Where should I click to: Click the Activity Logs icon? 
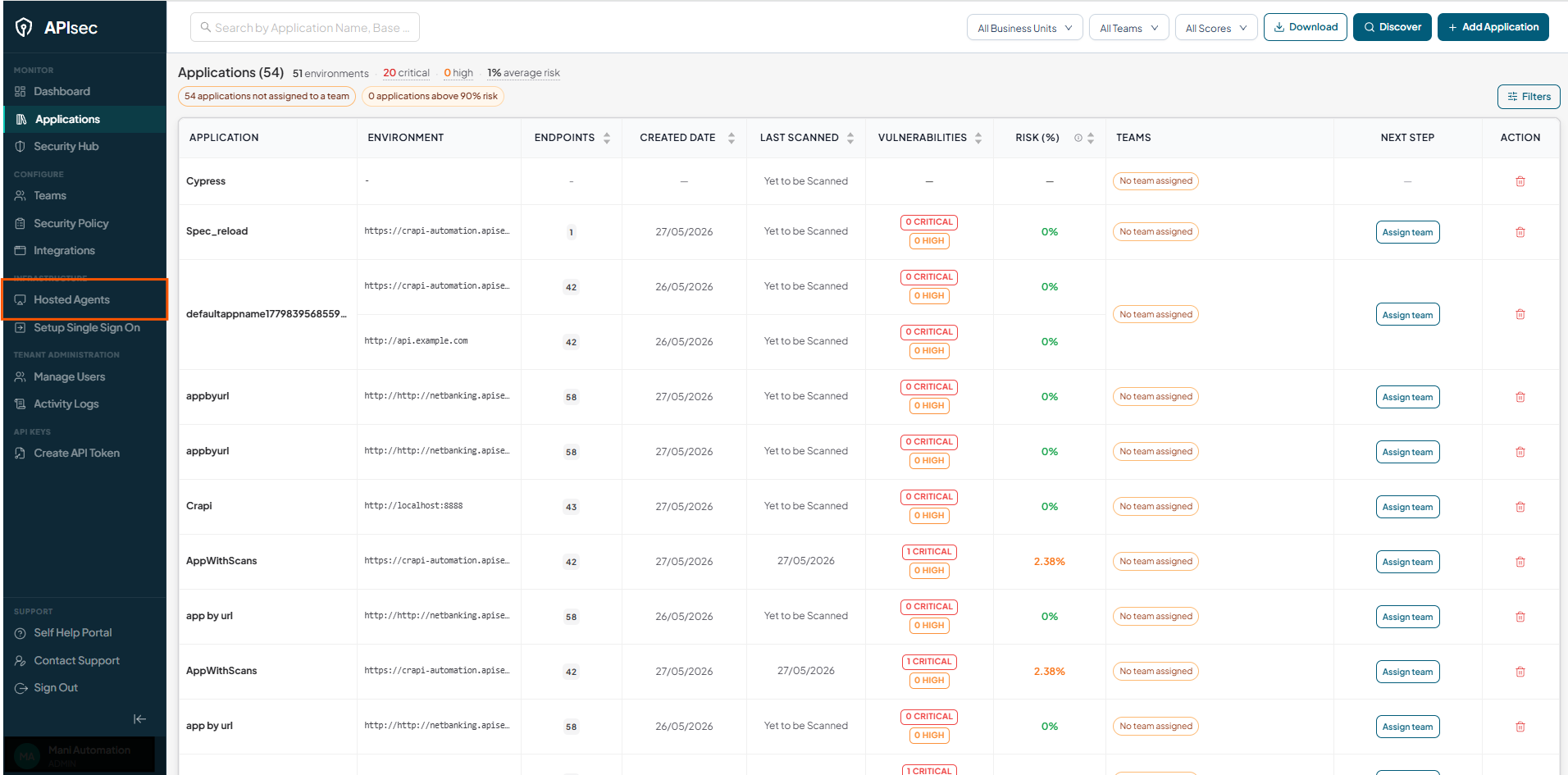click(21, 404)
